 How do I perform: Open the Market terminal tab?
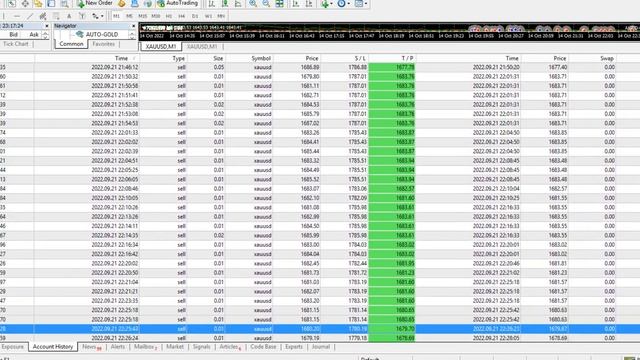175,347
